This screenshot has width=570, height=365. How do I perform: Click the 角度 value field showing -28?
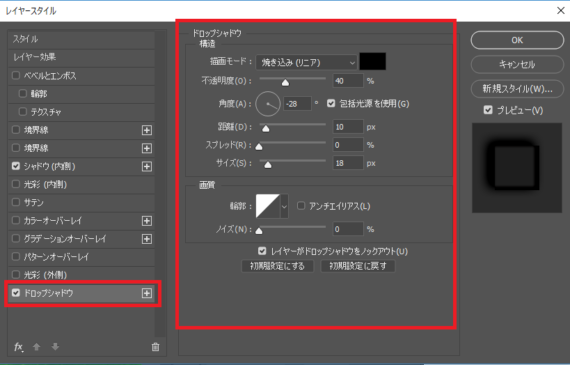tap(297, 104)
